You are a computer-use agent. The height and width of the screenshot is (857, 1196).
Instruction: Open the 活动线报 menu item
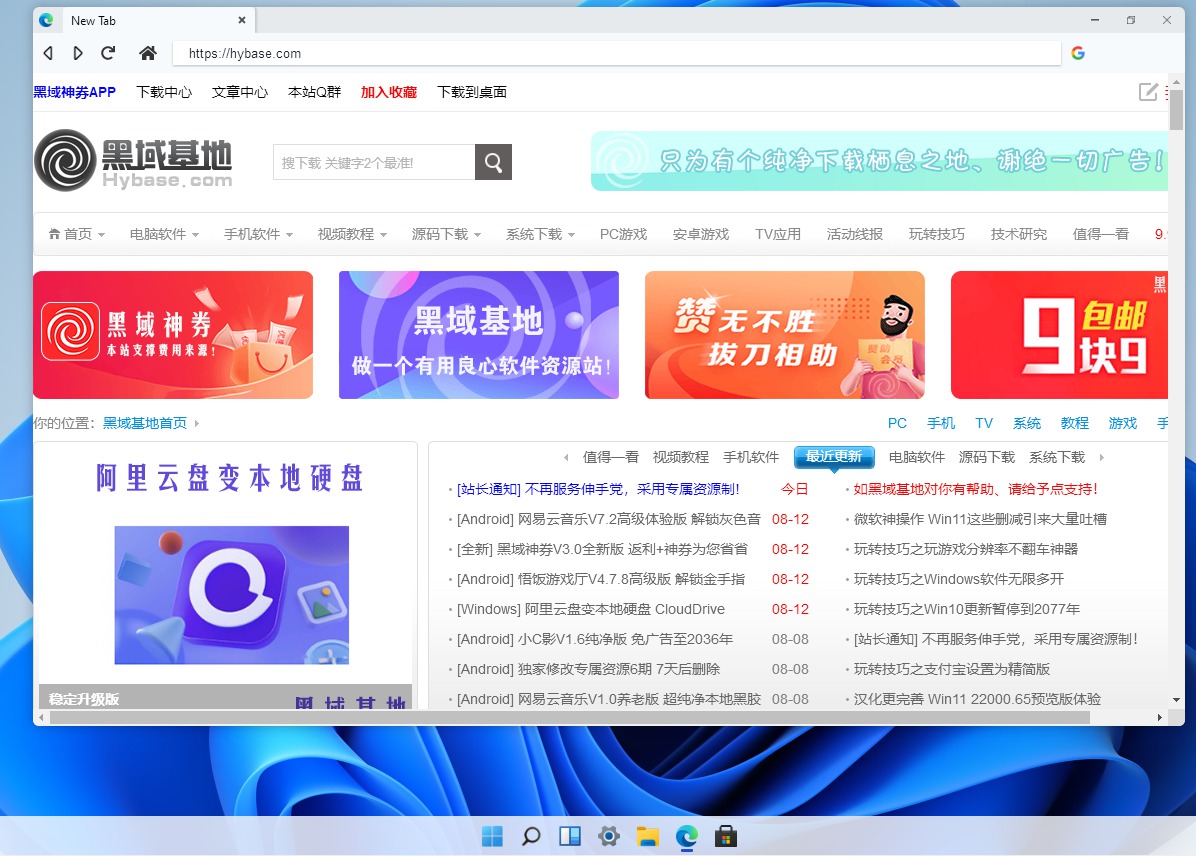854,234
